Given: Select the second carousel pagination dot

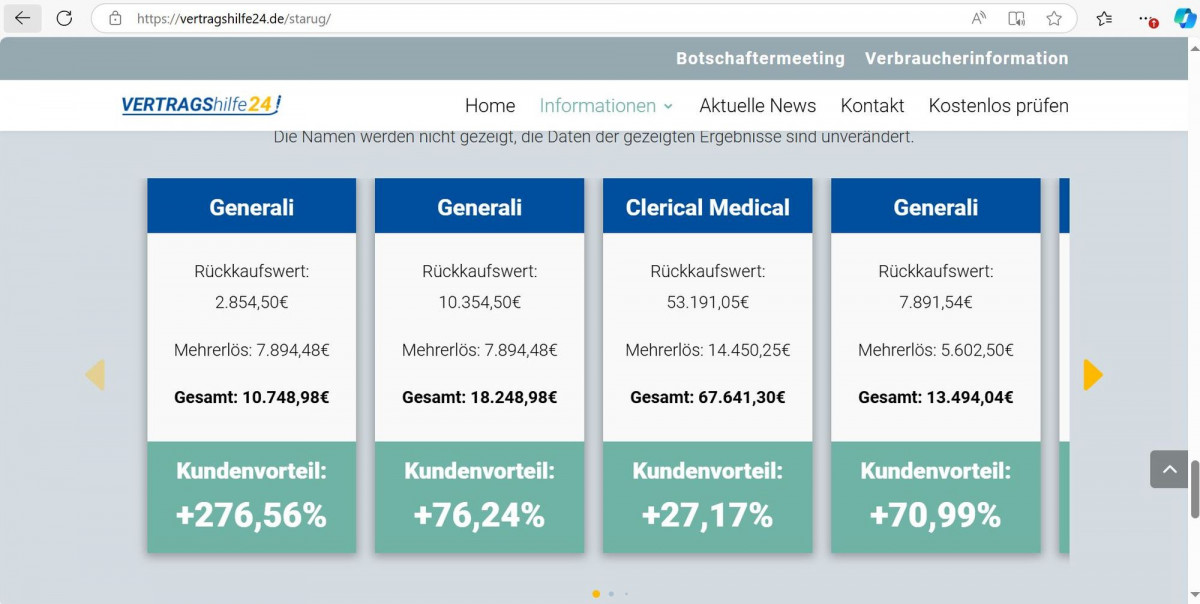Looking at the screenshot, I should tap(611, 594).
